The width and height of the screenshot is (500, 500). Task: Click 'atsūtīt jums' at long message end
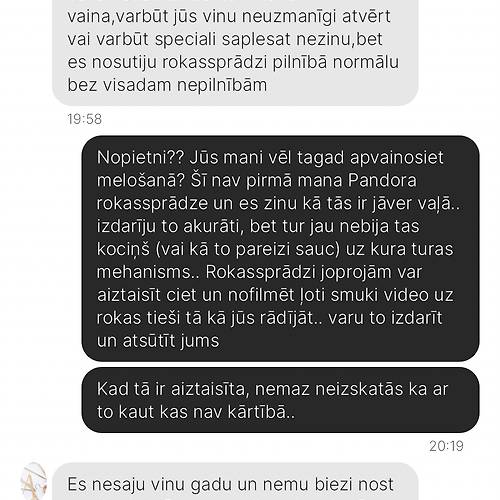coord(171,341)
